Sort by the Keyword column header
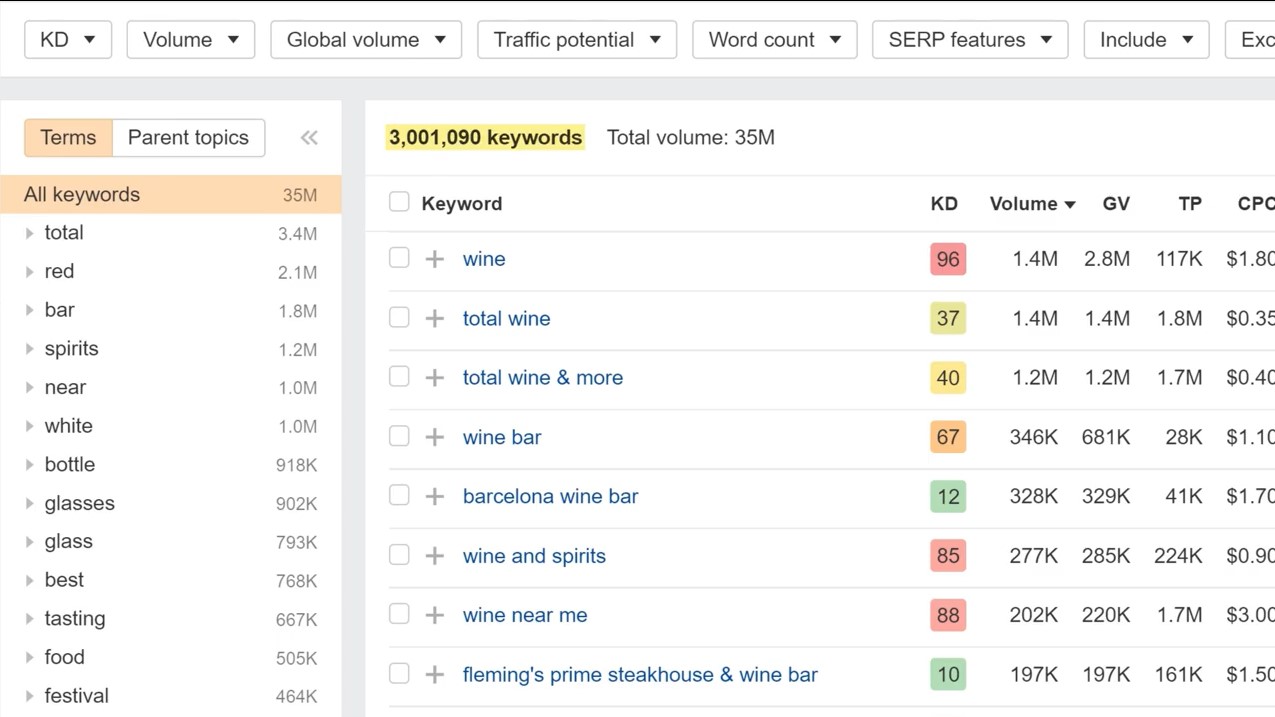The width and height of the screenshot is (1275, 717). click(x=462, y=204)
